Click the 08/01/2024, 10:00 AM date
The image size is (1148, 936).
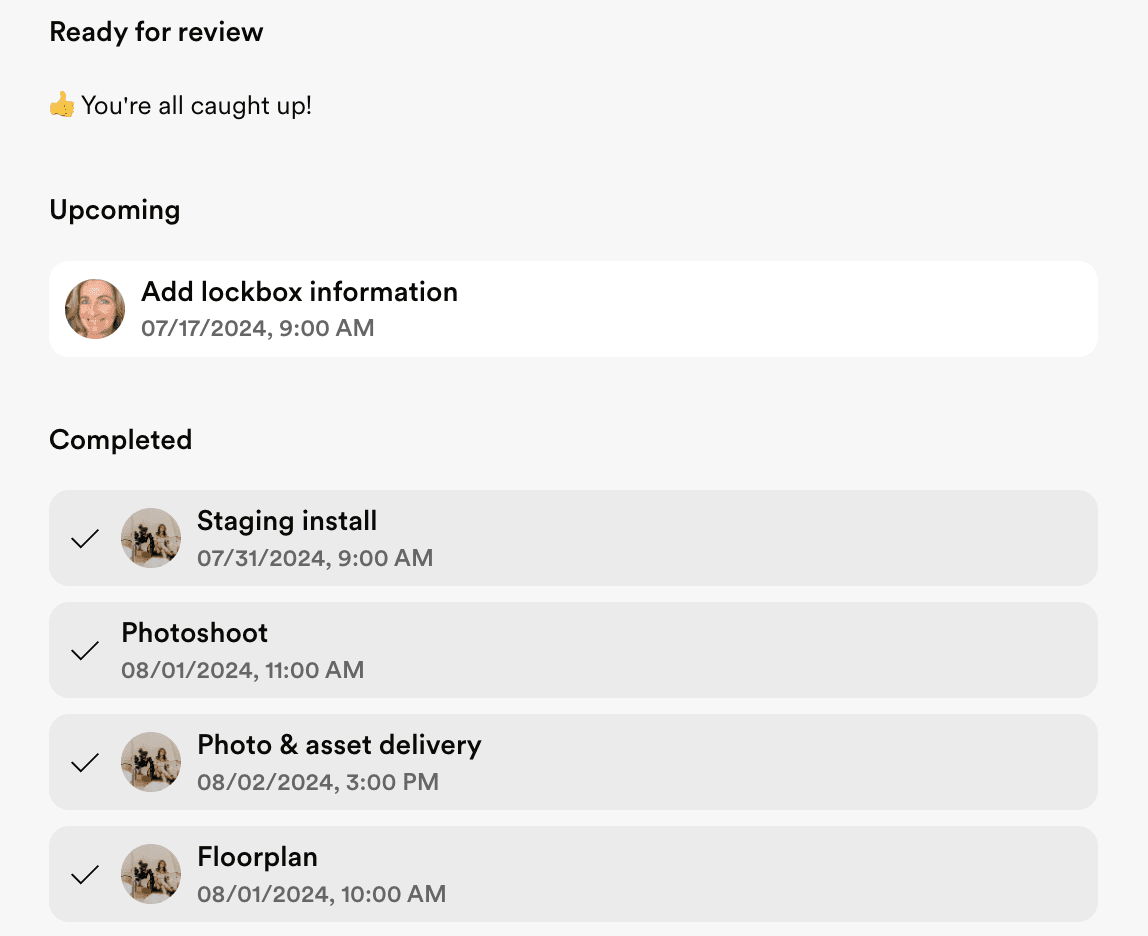321,893
